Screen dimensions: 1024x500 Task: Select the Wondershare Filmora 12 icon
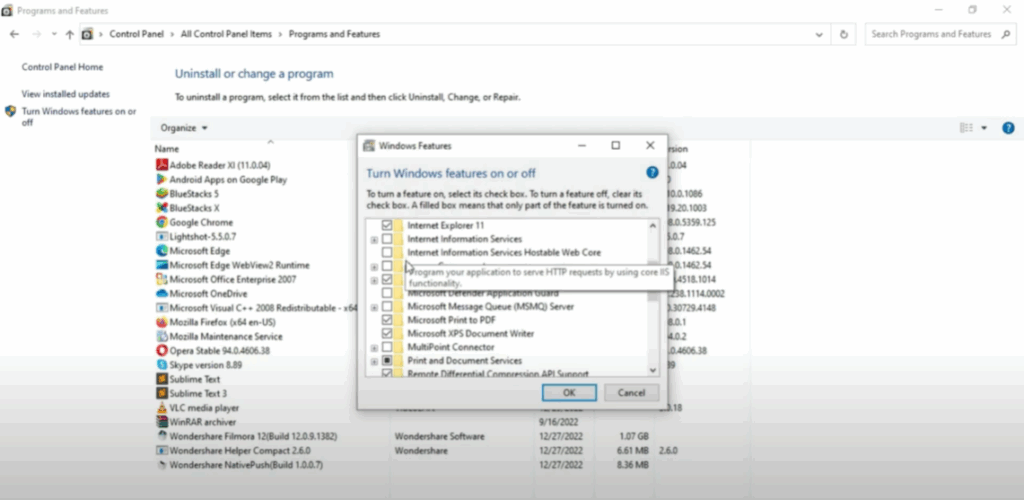tap(161, 436)
